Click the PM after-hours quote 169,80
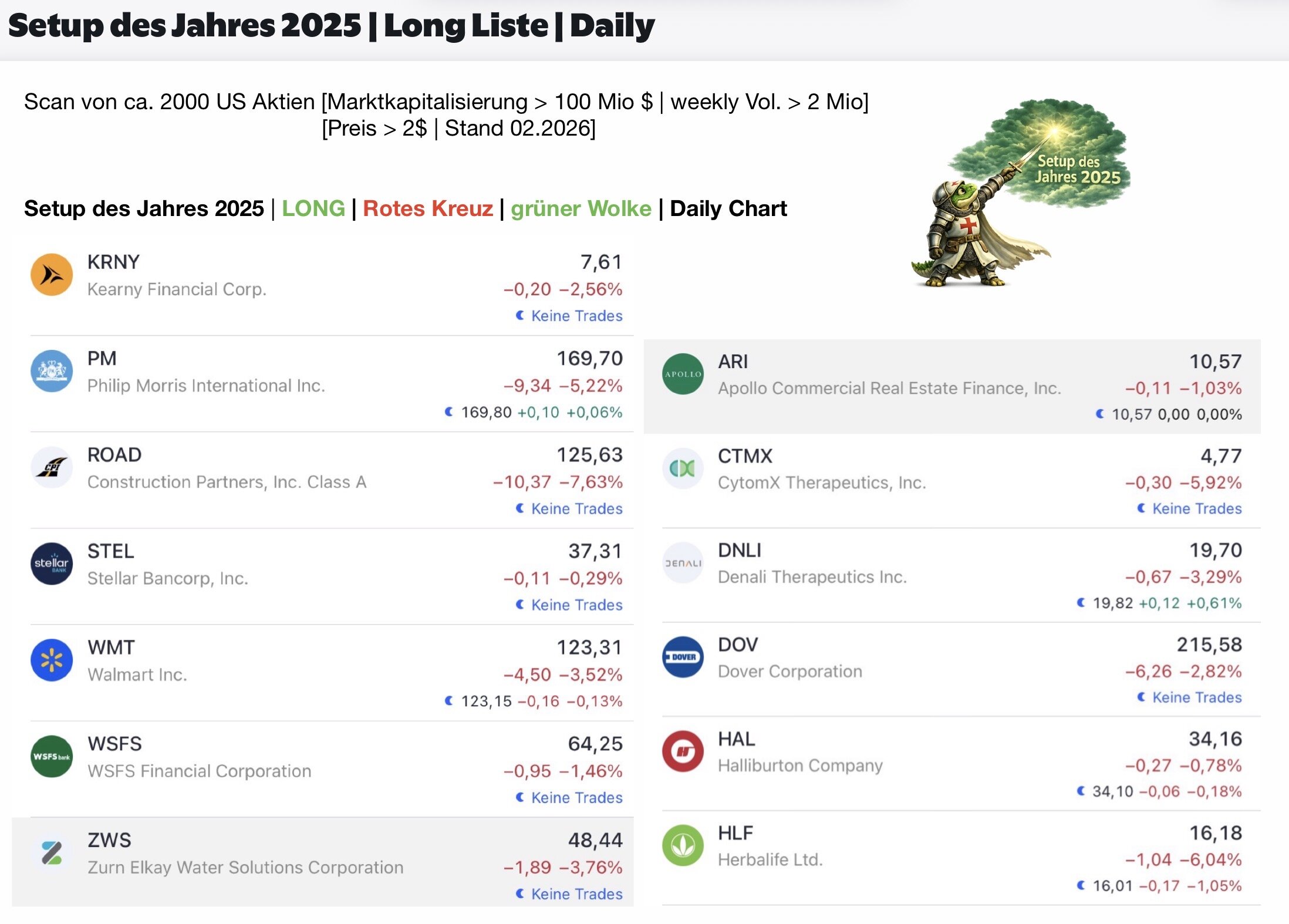This screenshot has width=1289, height=924. pyautogui.click(x=486, y=412)
